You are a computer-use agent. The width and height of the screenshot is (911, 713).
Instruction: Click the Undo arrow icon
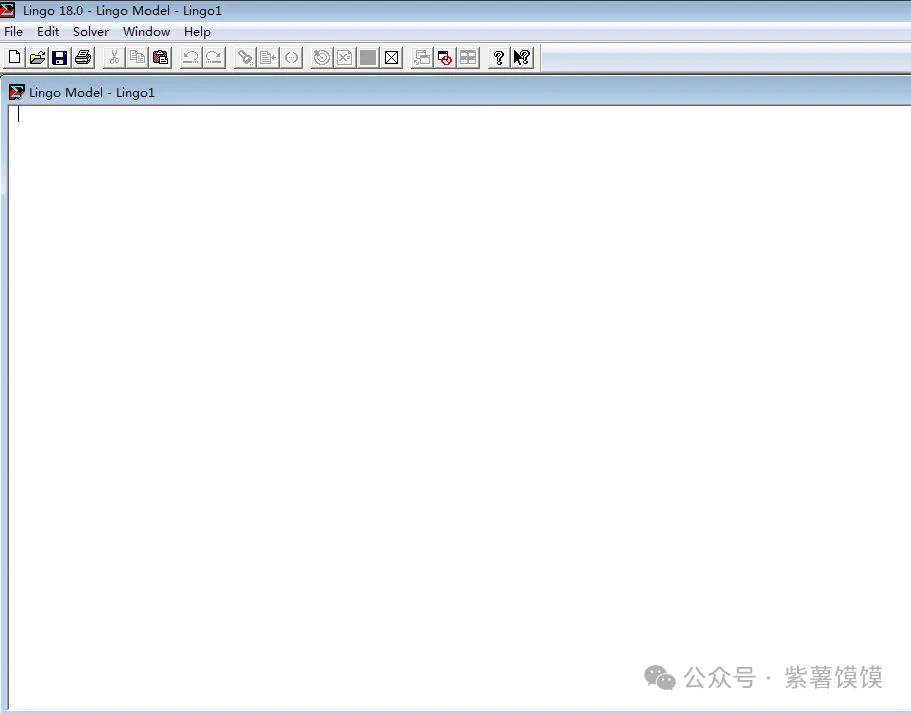[x=190, y=58]
